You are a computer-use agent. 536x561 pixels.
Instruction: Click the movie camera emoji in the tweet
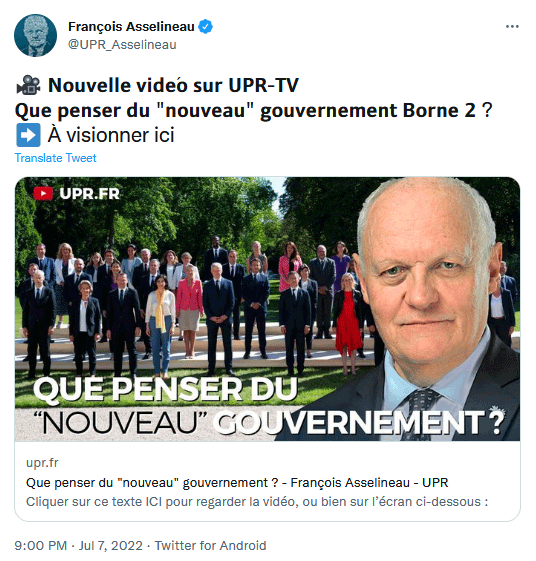(x=28, y=85)
